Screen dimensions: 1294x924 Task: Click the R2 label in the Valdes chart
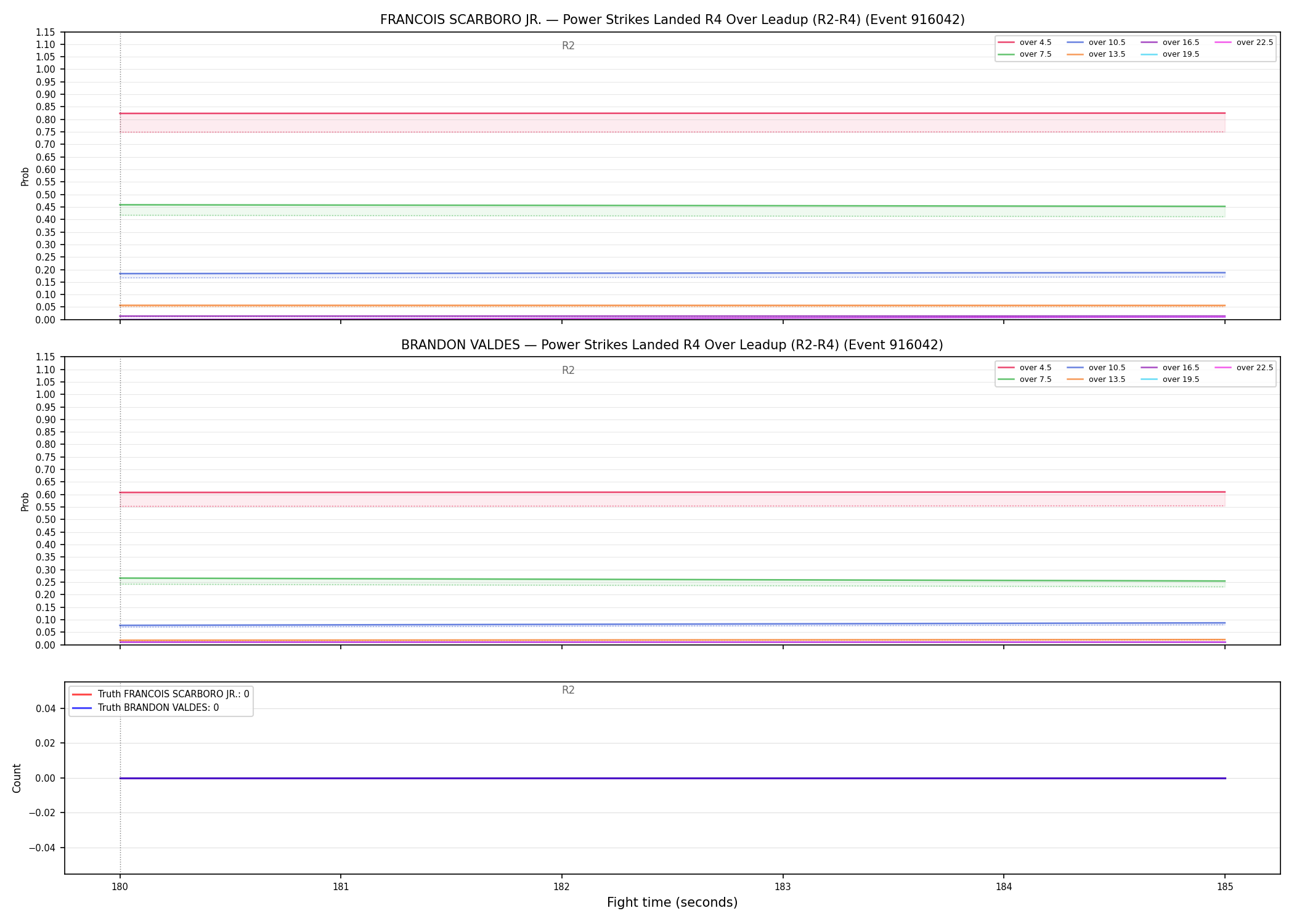coord(568,370)
